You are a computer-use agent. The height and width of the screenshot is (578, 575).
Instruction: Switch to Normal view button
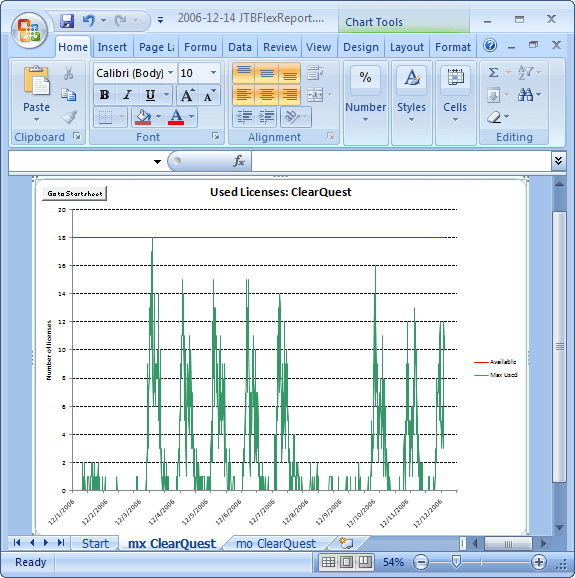328,562
